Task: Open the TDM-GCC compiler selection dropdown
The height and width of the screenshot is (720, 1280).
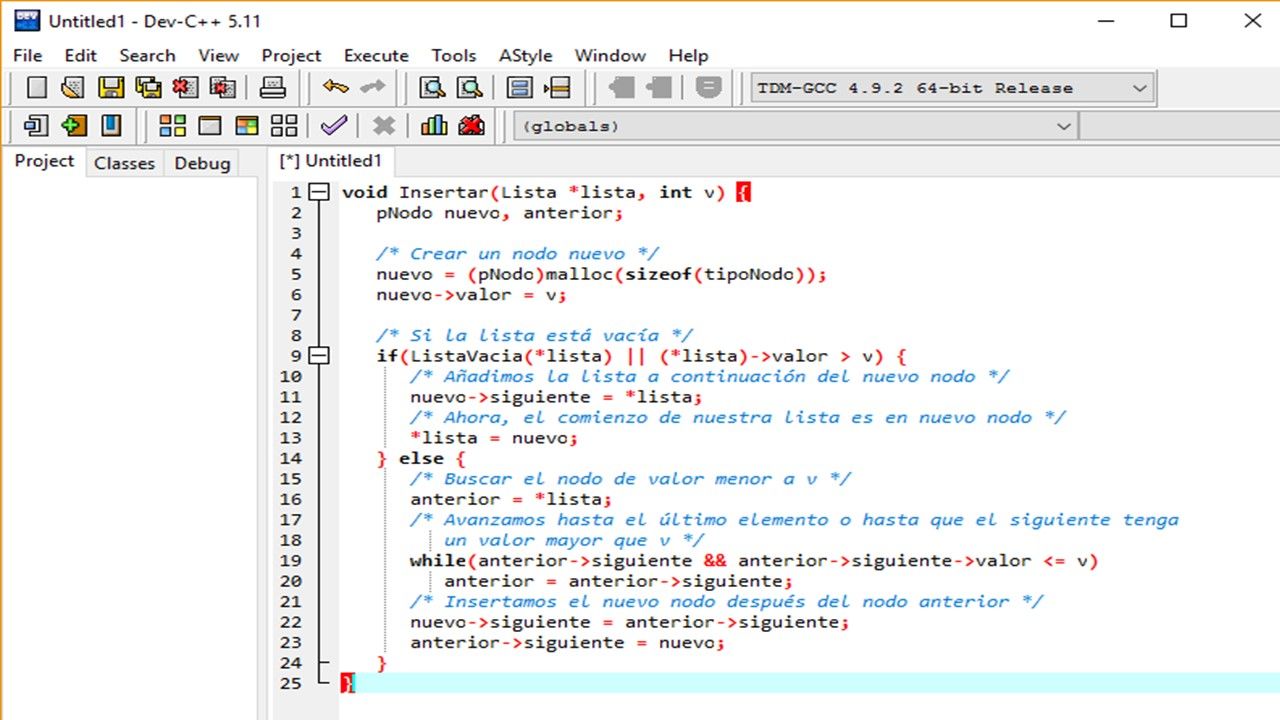Action: click(1139, 88)
